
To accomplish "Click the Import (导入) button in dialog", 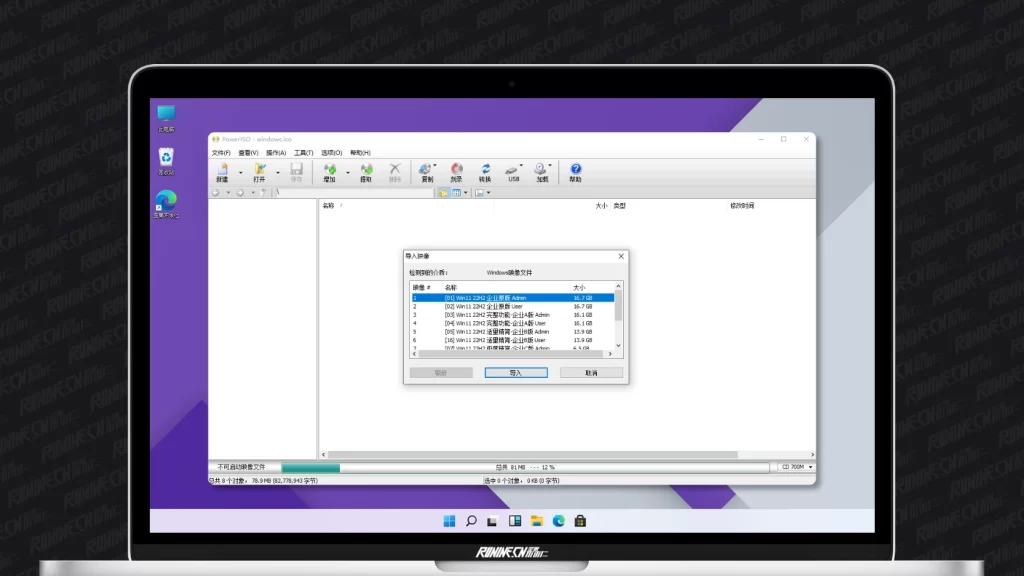I will click(x=515, y=373).
